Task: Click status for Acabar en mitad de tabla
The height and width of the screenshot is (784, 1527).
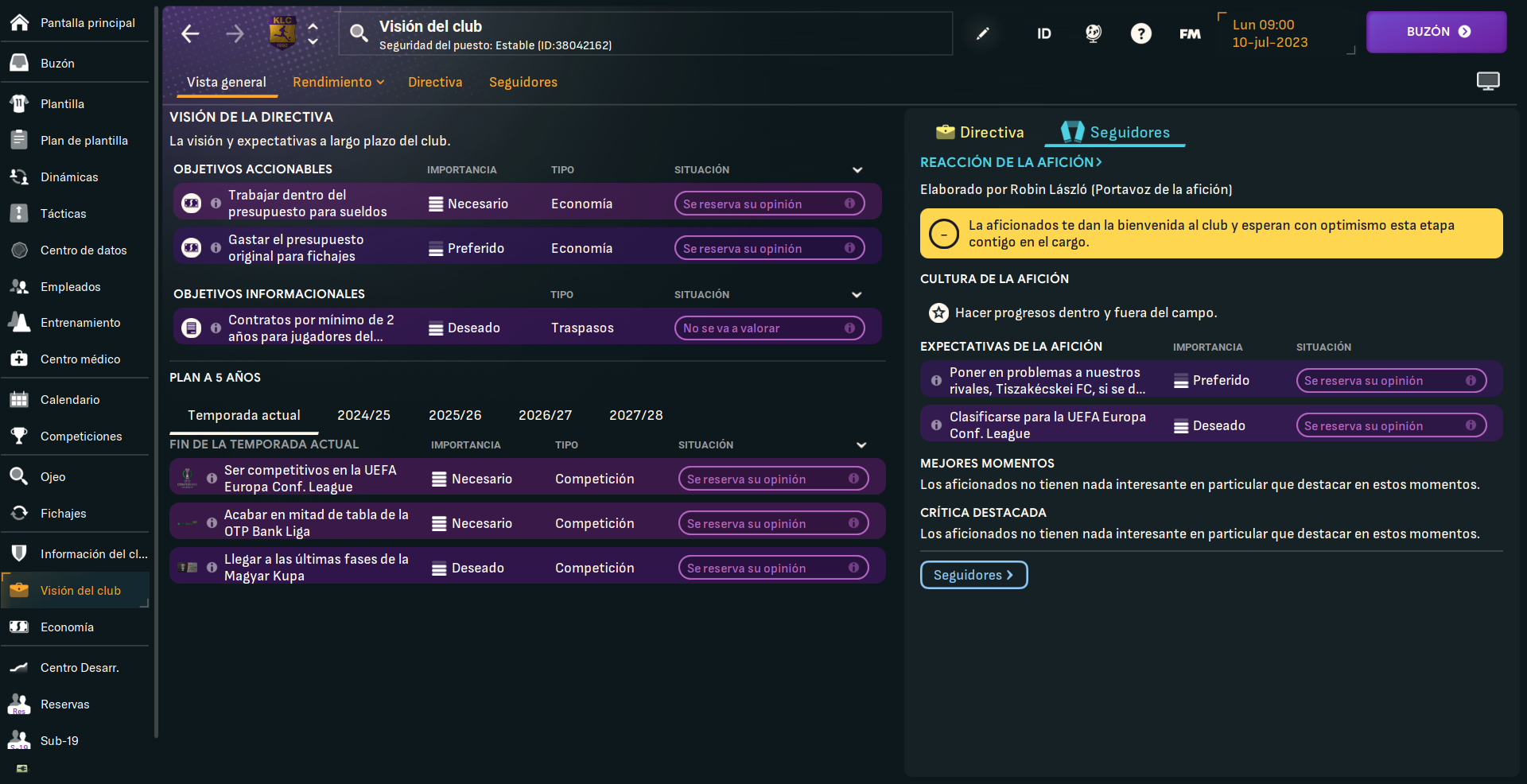Action: (x=773, y=523)
